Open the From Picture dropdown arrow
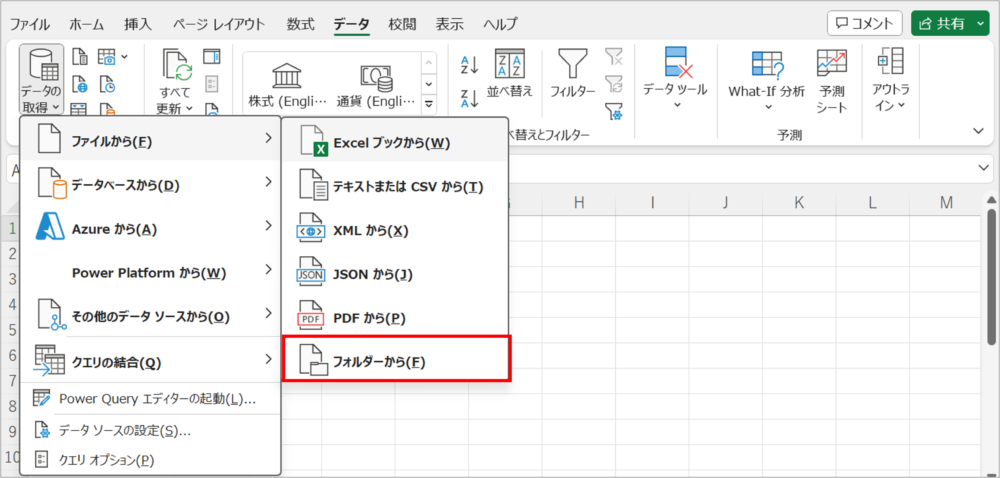This screenshot has height=478, width=1000. coord(124,57)
